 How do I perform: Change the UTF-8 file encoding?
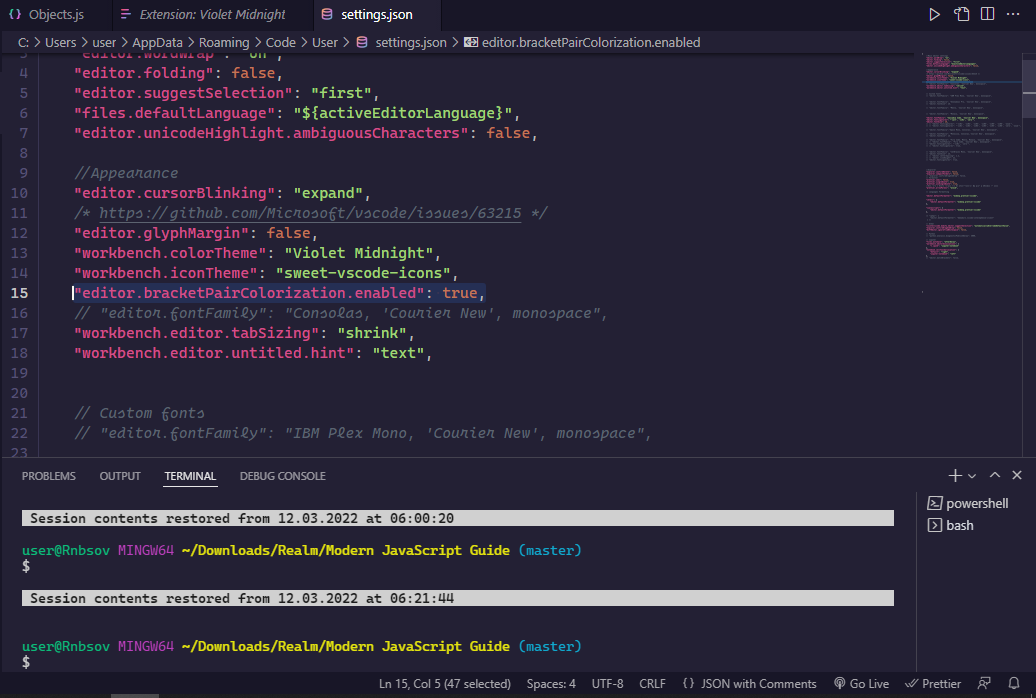[607, 683]
